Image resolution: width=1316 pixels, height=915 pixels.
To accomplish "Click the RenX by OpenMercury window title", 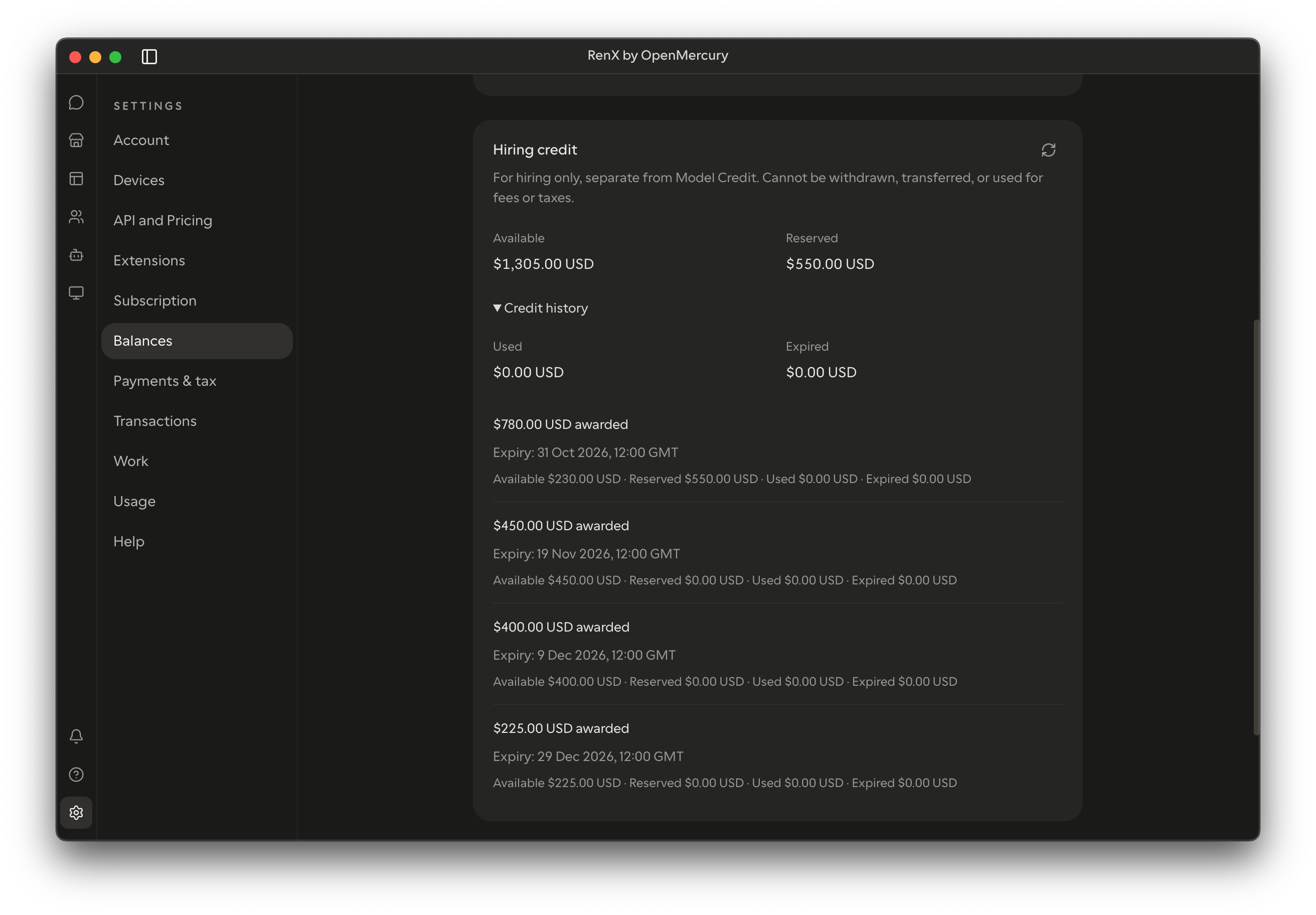I will coord(657,55).
